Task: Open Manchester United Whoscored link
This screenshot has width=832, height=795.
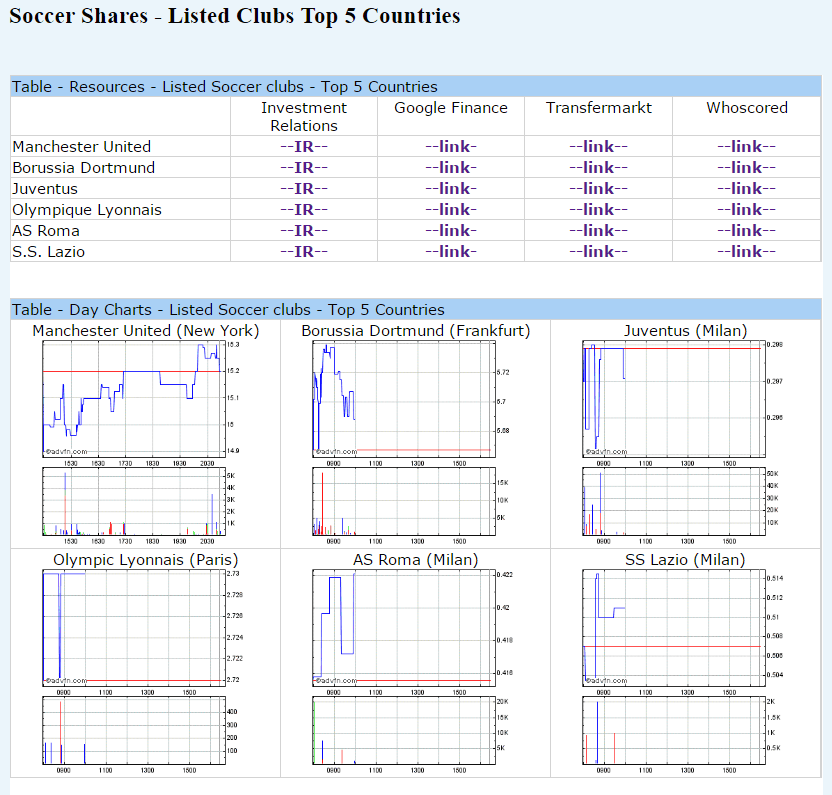Action: (x=747, y=146)
